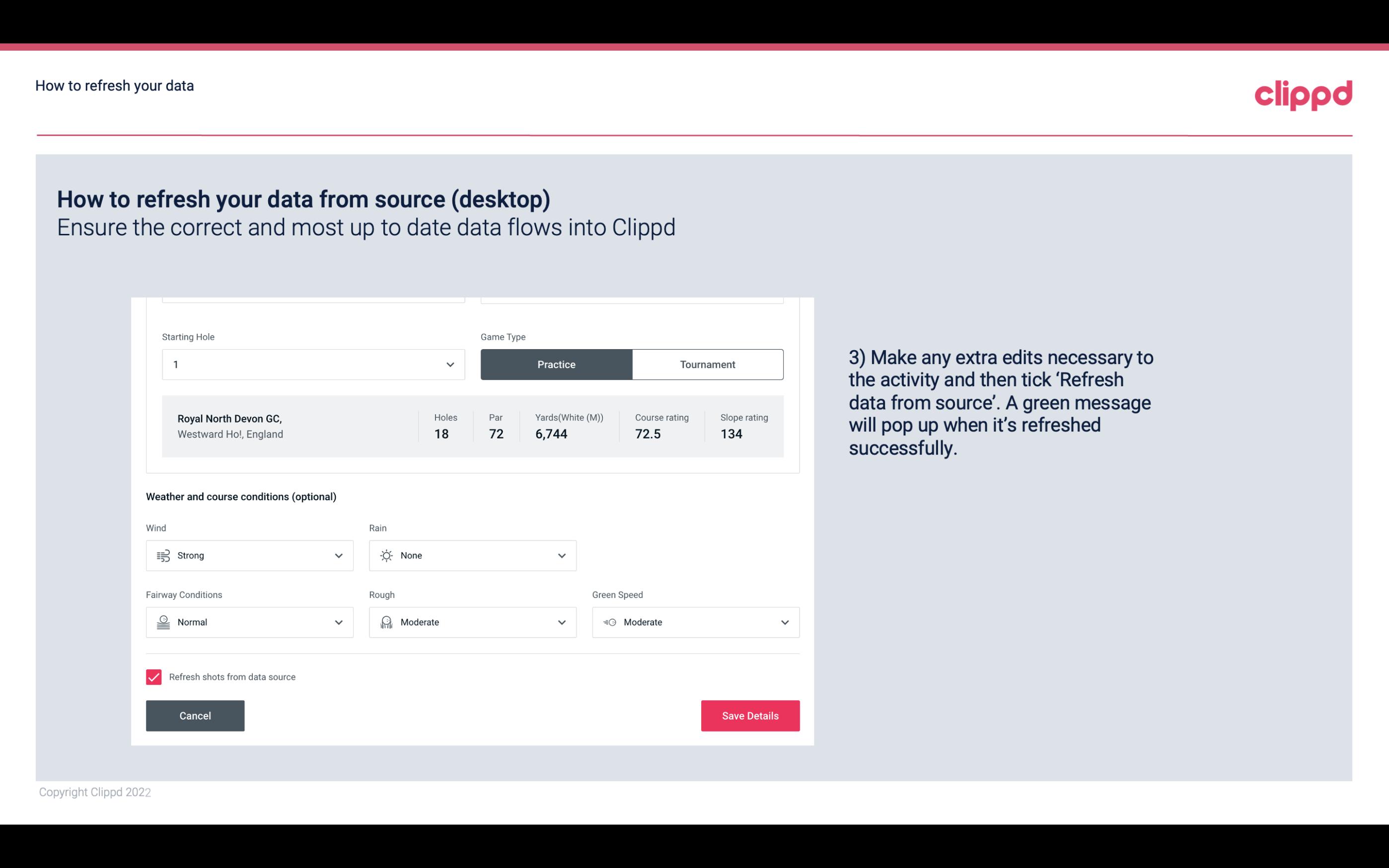Toggle Tournament game type selection
The image size is (1389, 868).
707,364
